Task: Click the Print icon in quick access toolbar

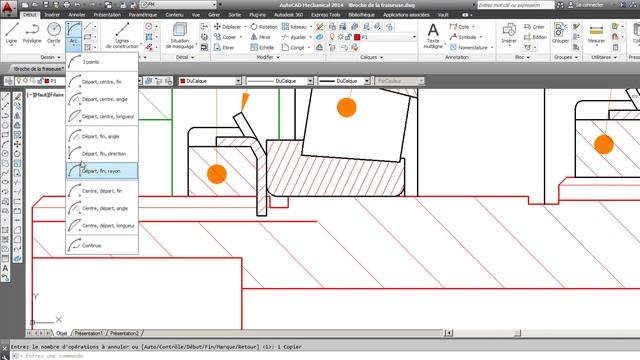Action: click(x=67, y=5)
